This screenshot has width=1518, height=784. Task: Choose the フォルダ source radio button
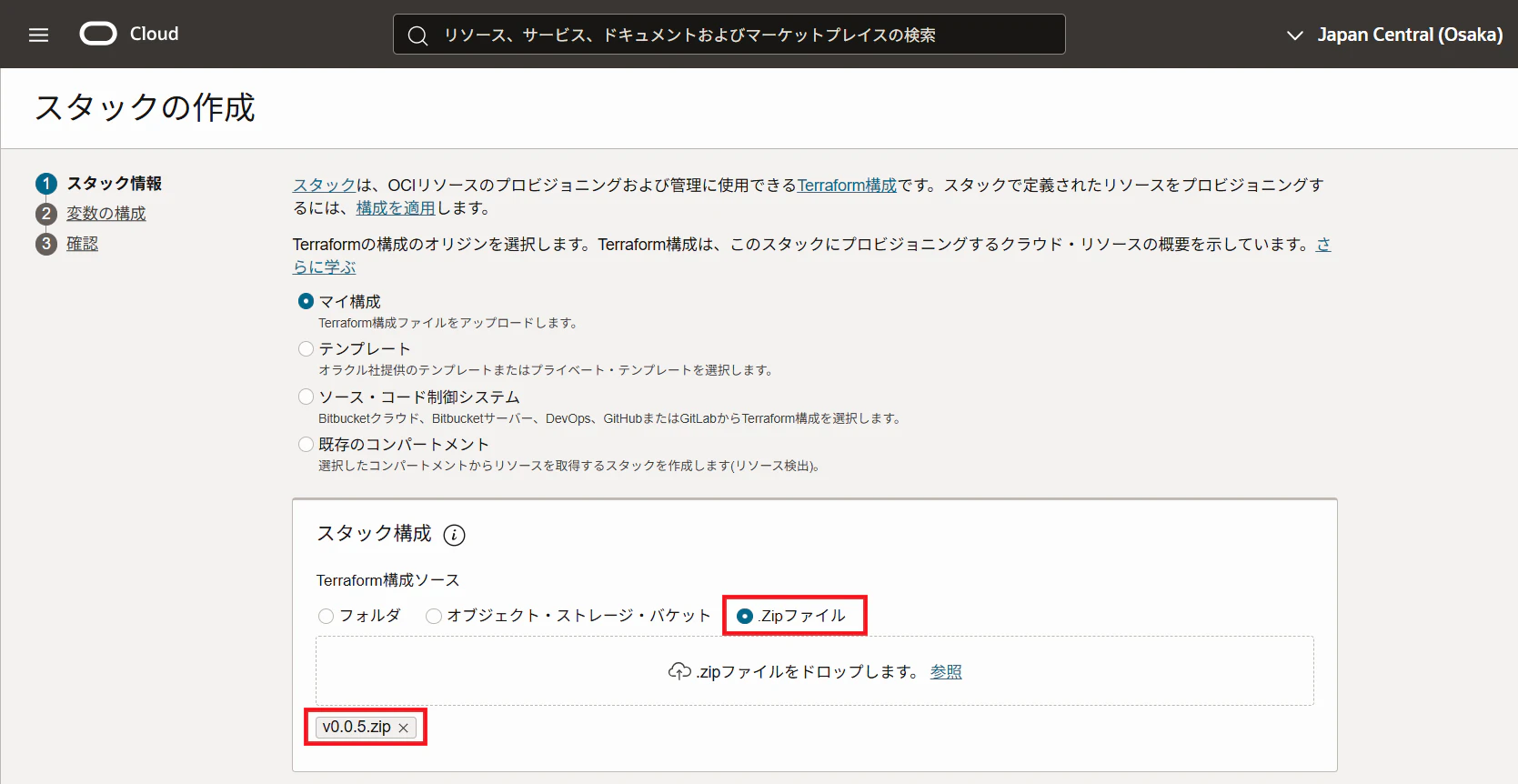point(326,616)
